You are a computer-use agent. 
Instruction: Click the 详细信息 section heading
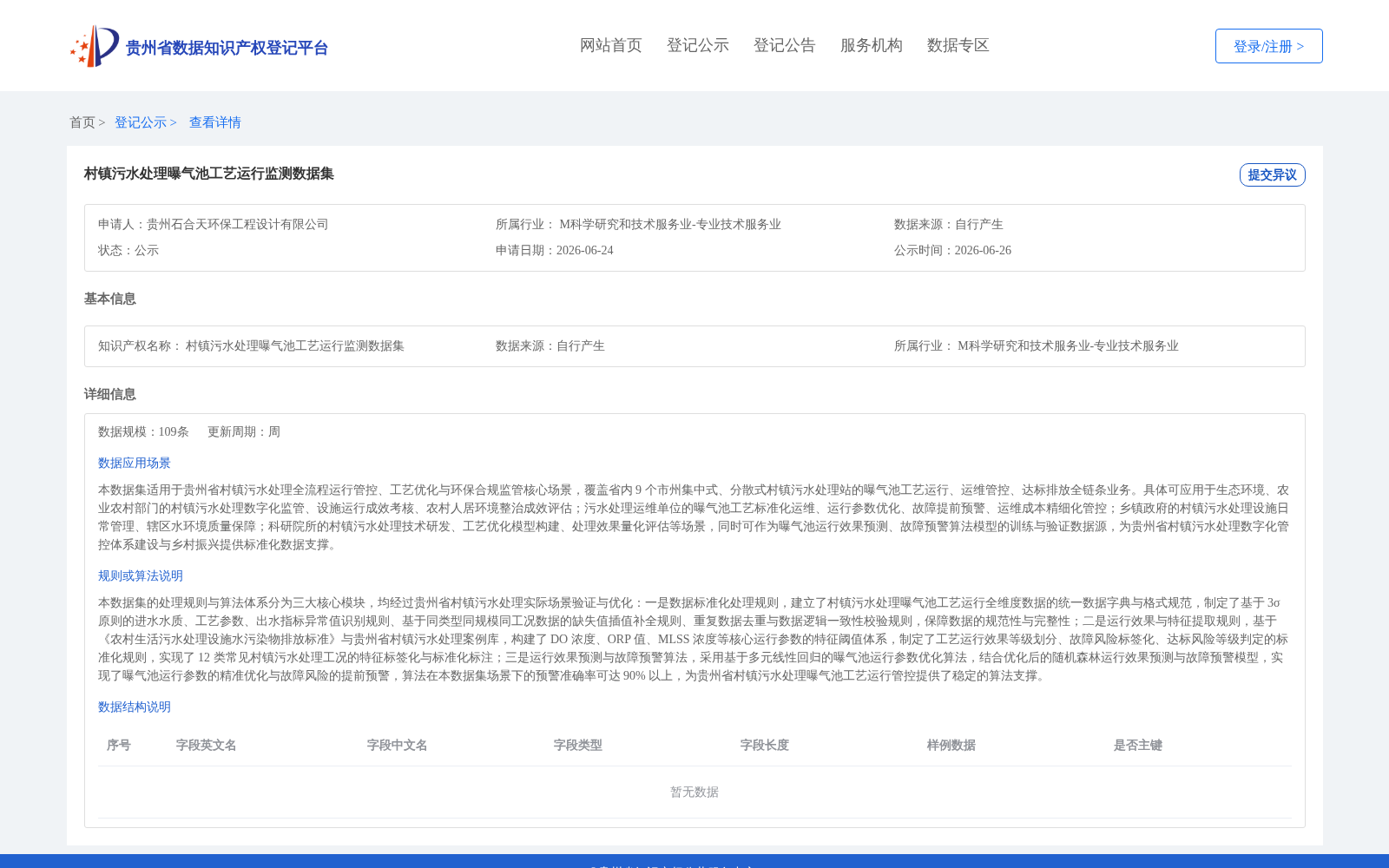pyautogui.click(x=110, y=394)
